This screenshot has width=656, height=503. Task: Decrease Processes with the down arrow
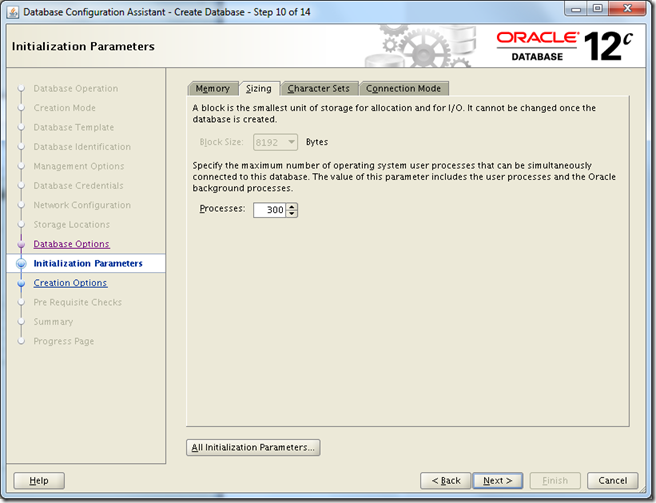point(292,214)
